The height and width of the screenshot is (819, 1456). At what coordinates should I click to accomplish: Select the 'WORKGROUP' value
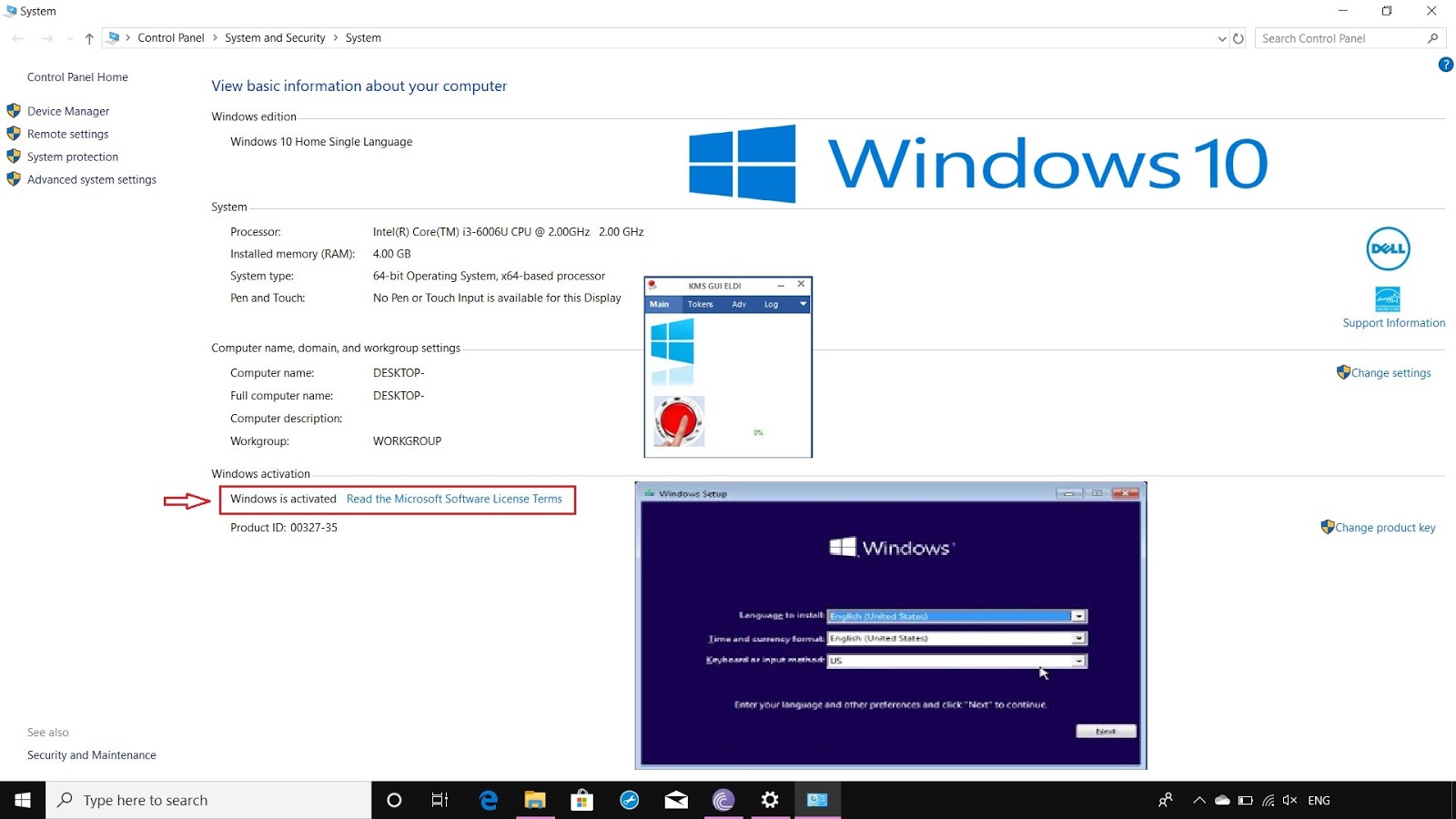tap(407, 441)
